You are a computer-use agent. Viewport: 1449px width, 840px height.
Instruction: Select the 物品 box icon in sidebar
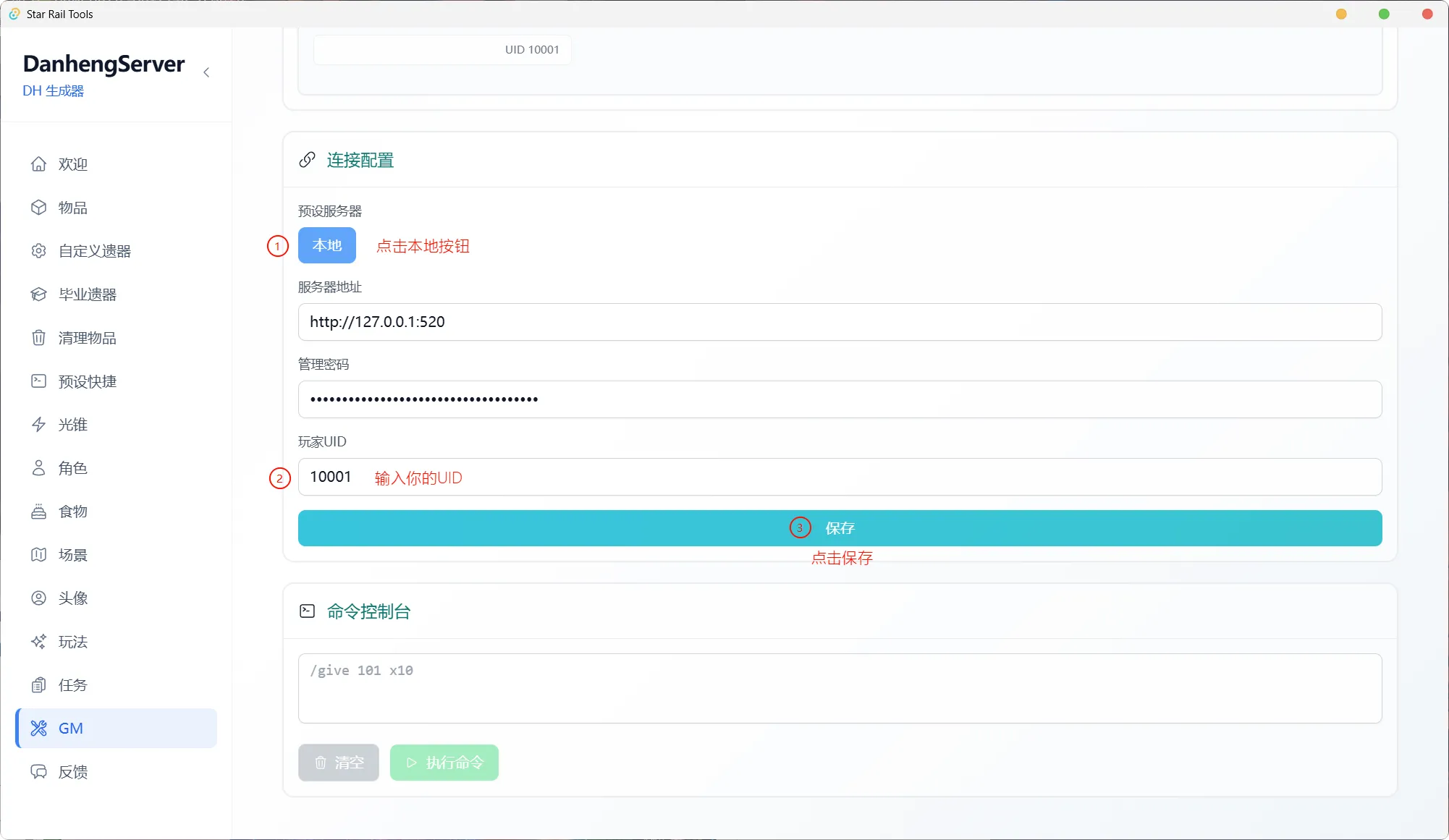click(x=39, y=207)
